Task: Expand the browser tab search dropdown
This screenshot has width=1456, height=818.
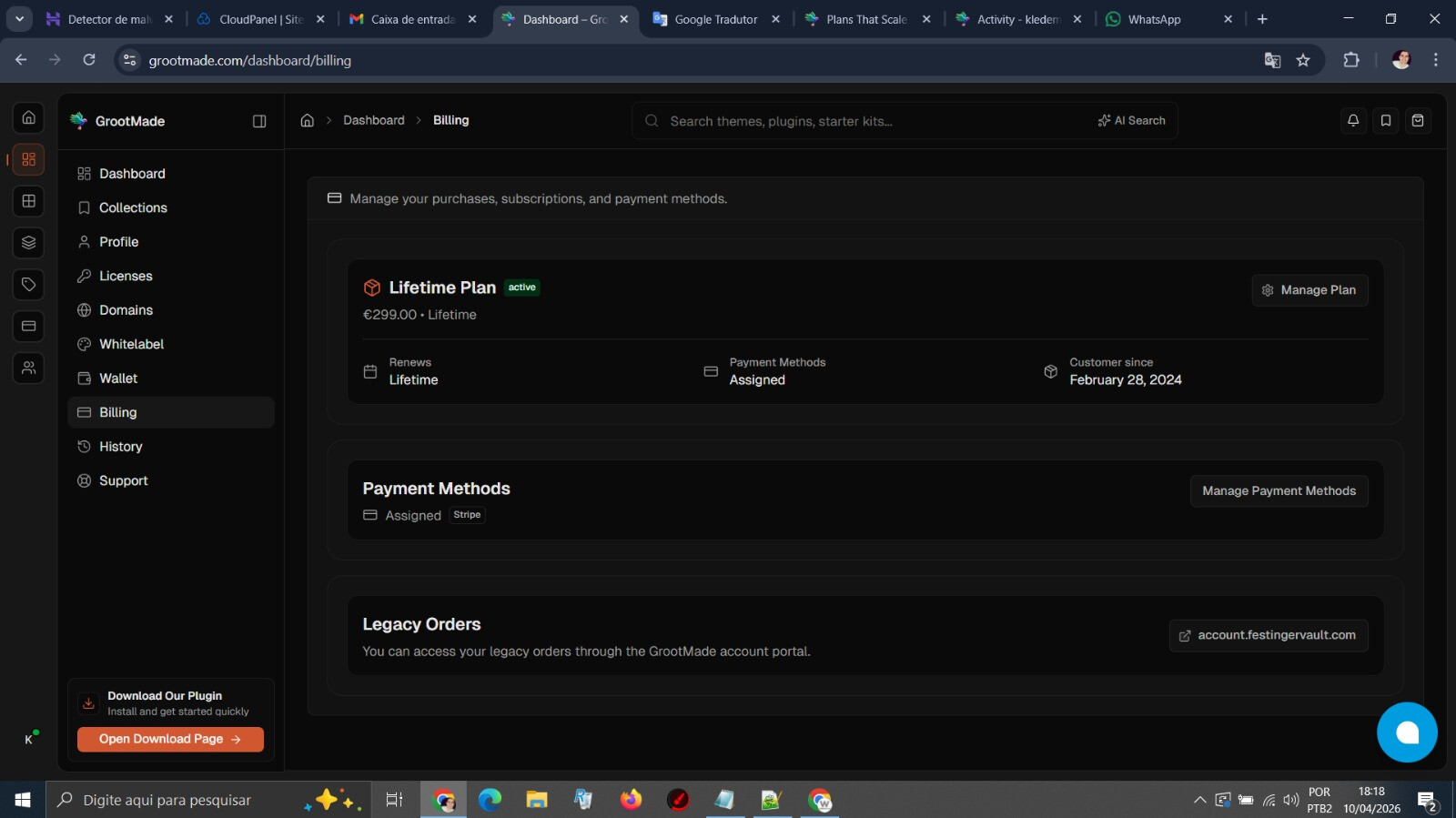Action: tap(19, 19)
